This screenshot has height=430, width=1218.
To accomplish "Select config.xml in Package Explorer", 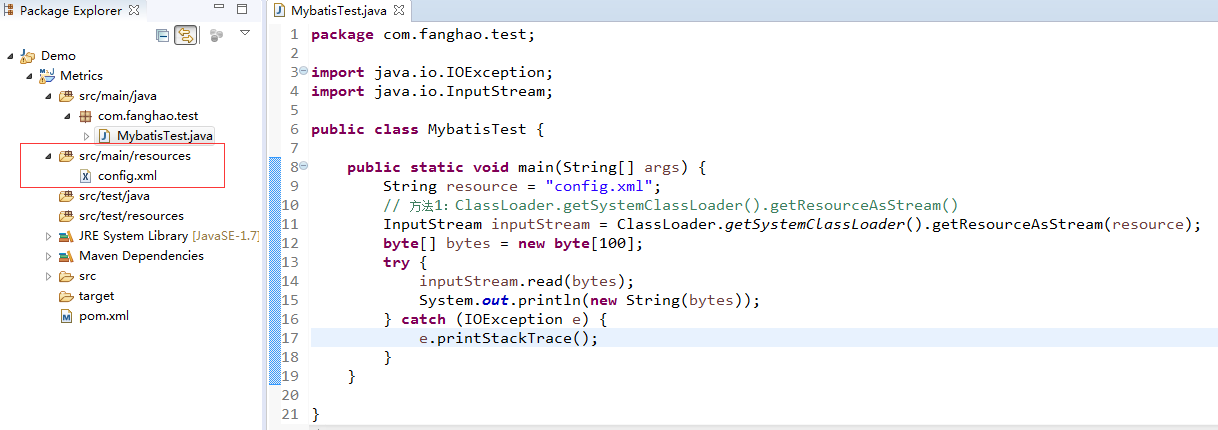I will (127, 176).
